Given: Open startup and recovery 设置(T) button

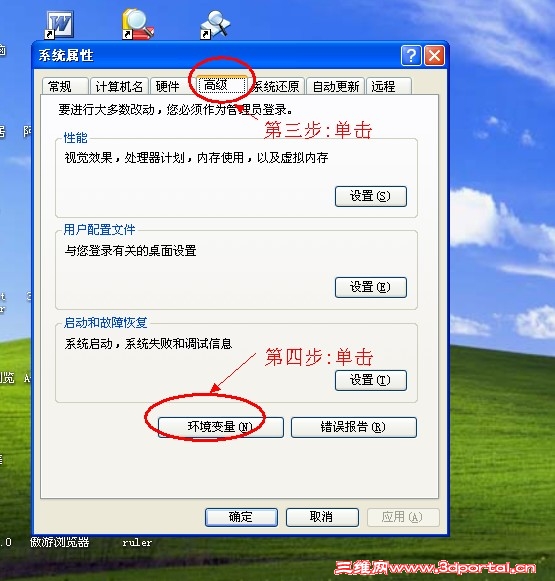Looking at the screenshot, I should click(371, 380).
